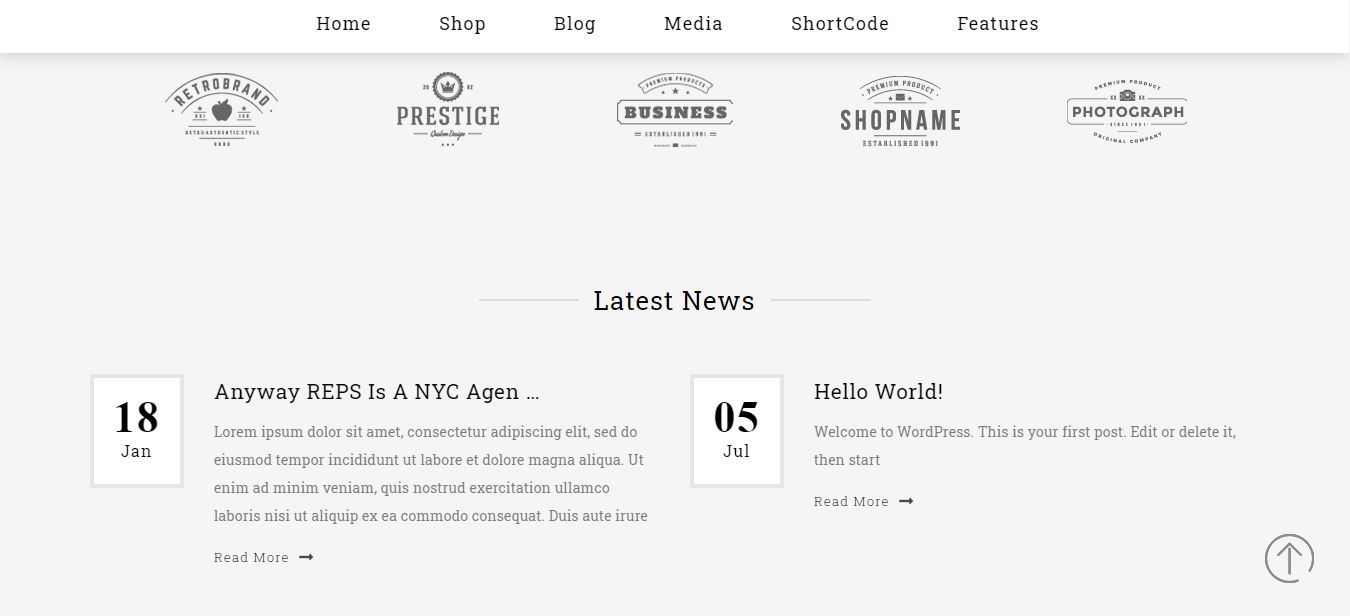Click Read More under Anyway REPS post
This screenshot has height=616, width=1350.
(x=251, y=557)
